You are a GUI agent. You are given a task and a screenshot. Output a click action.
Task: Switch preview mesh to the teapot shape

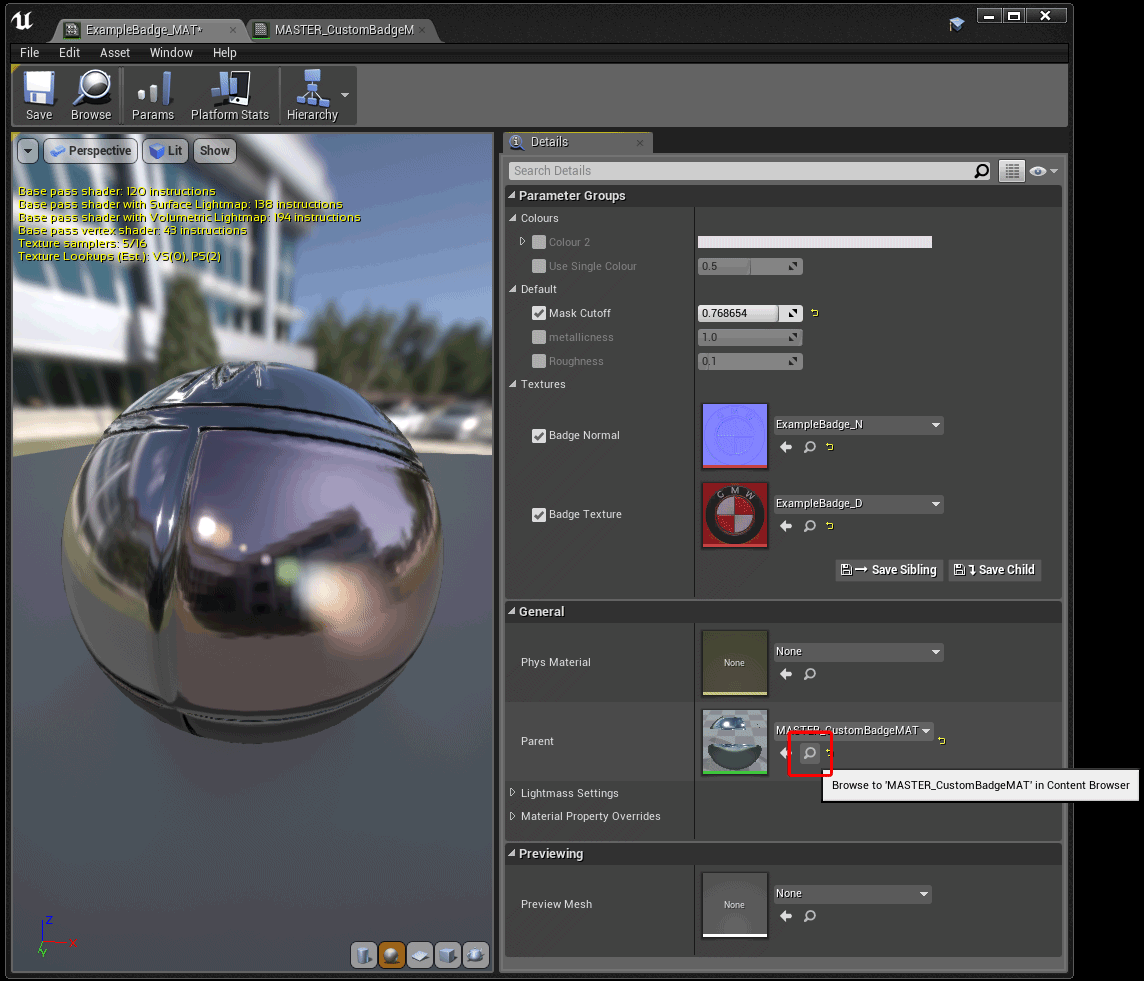(x=476, y=955)
